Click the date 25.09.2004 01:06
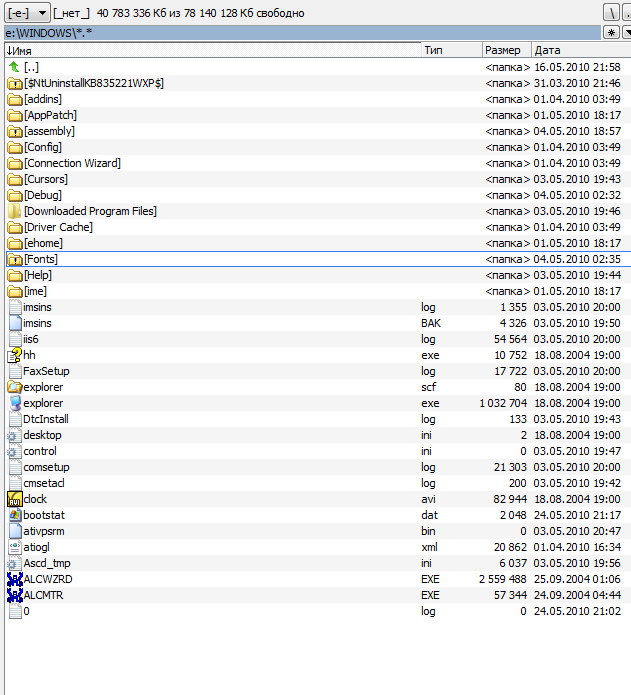Viewport: 631px width, 695px height. 577,579
